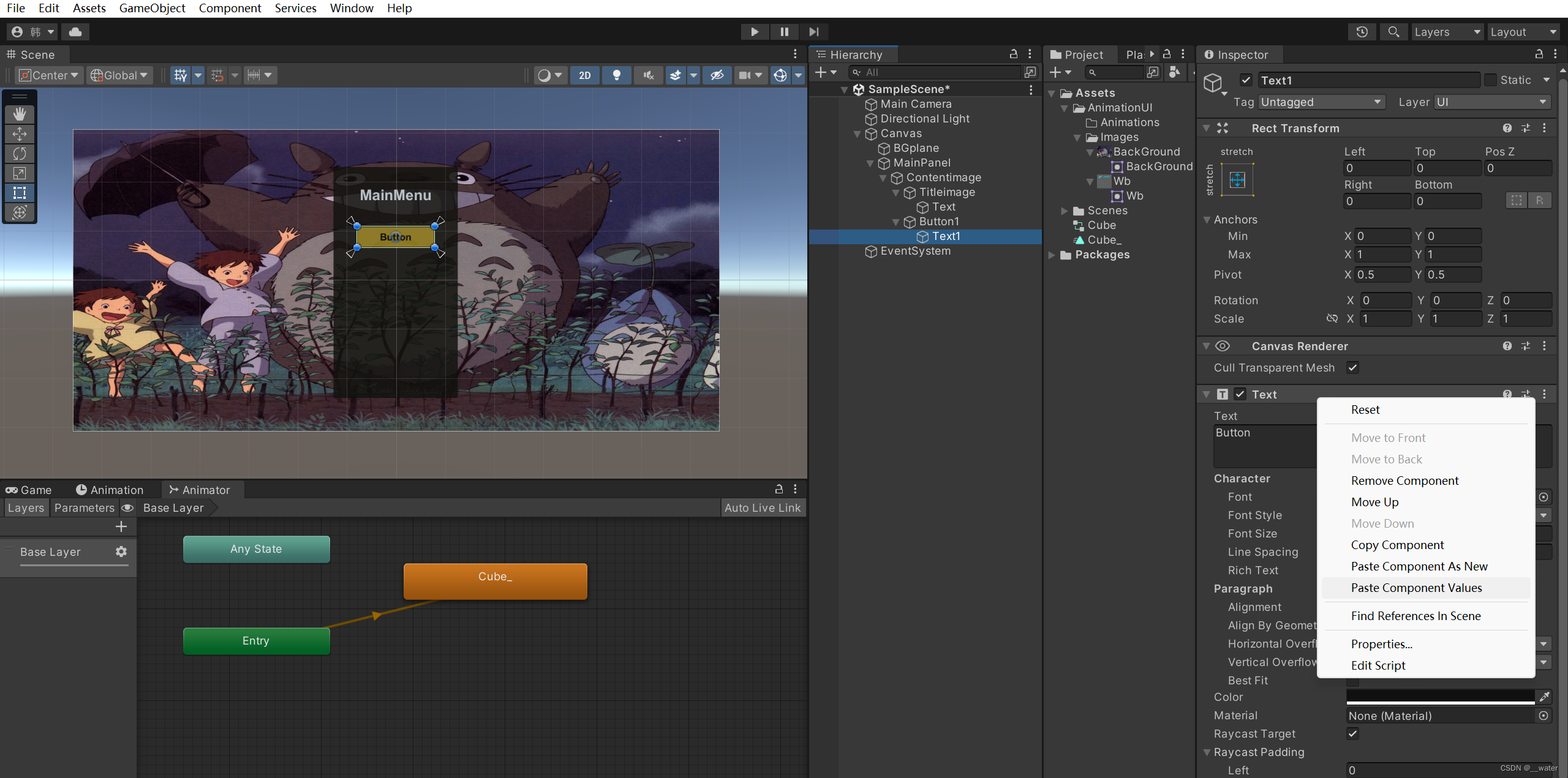Click the Any State node

(257, 549)
